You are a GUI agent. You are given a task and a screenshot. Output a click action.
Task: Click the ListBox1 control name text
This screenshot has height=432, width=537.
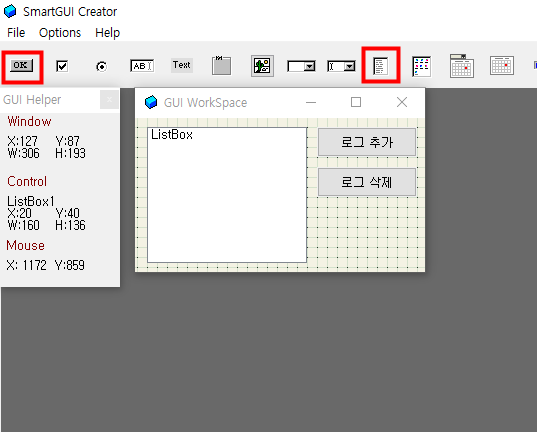point(31,201)
